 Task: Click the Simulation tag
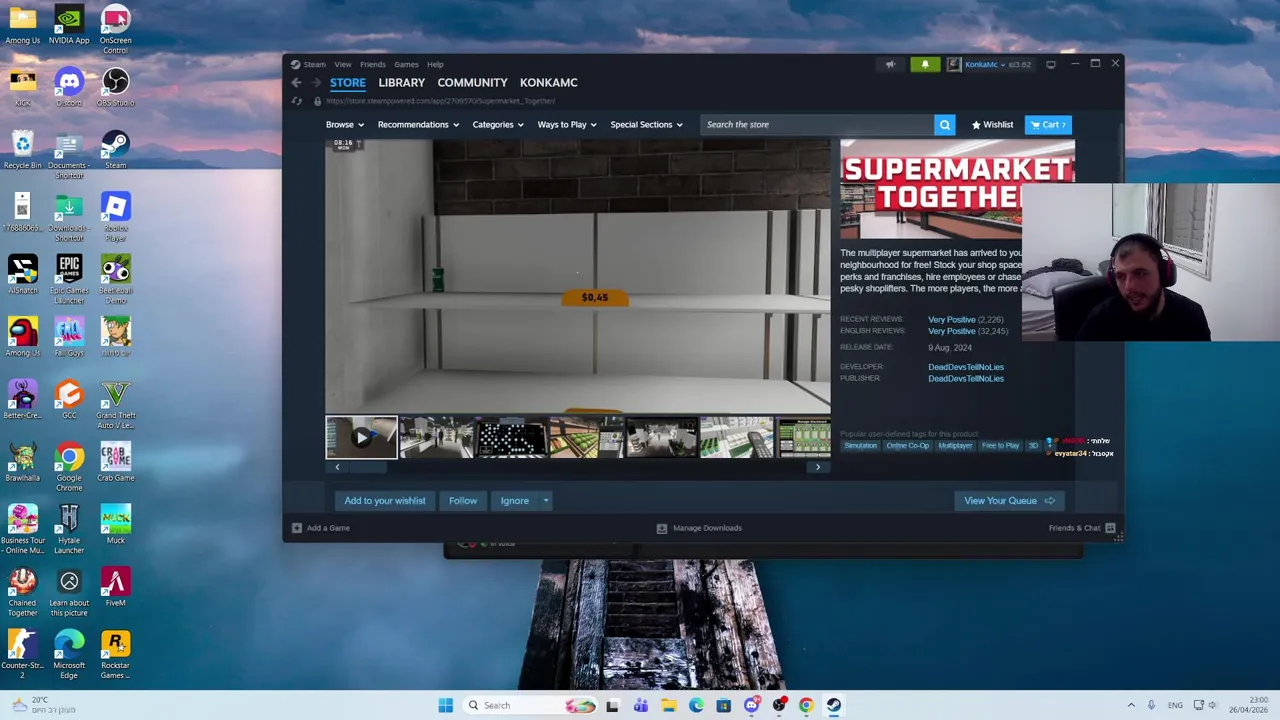click(x=860, y=446)
